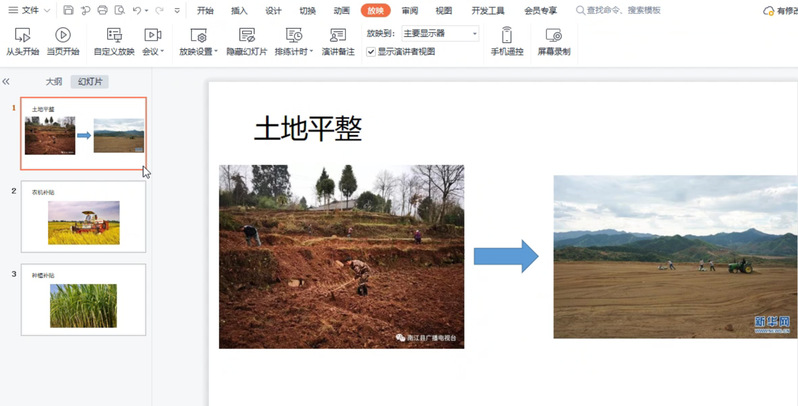The height and width of the screenshot is (406, 798).
Task: Click the undo arrow in quick access toolbar
Action: [x=135, y=10]
